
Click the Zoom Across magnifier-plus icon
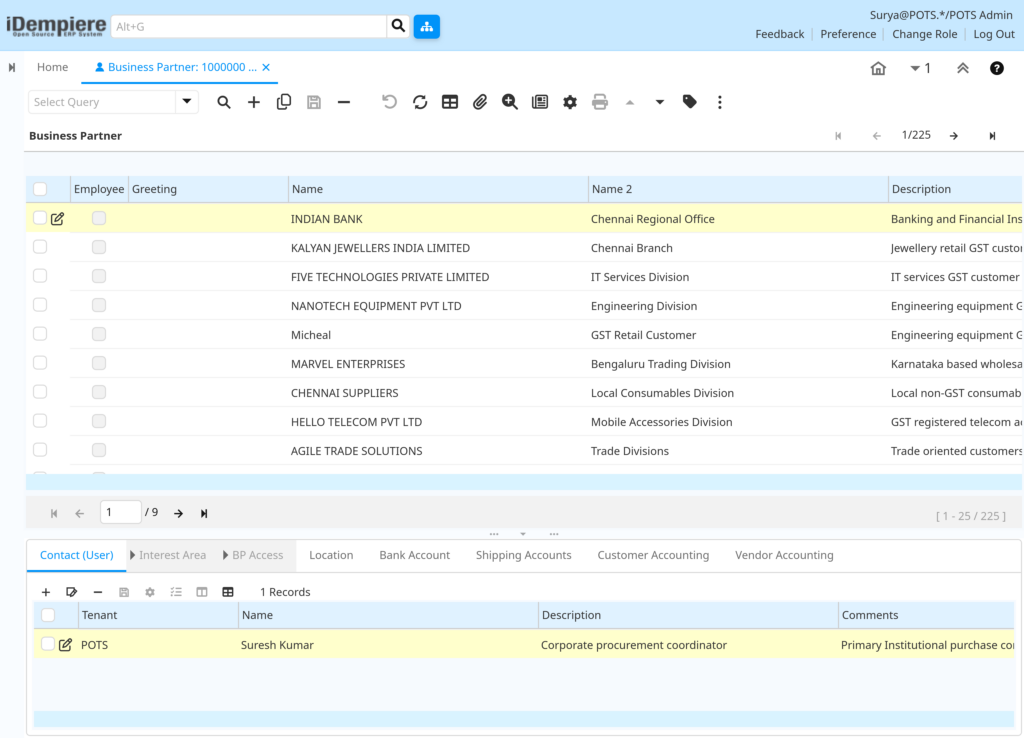[510, 102]
